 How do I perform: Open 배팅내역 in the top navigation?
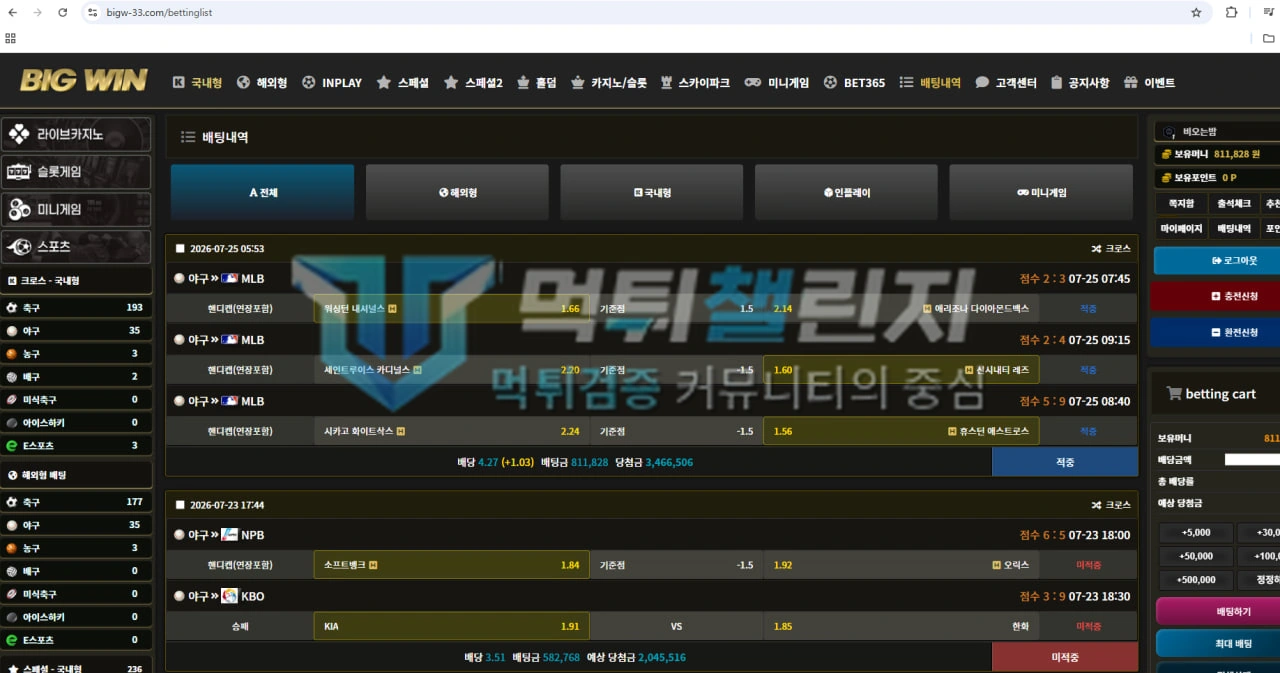tap(930, 83)
